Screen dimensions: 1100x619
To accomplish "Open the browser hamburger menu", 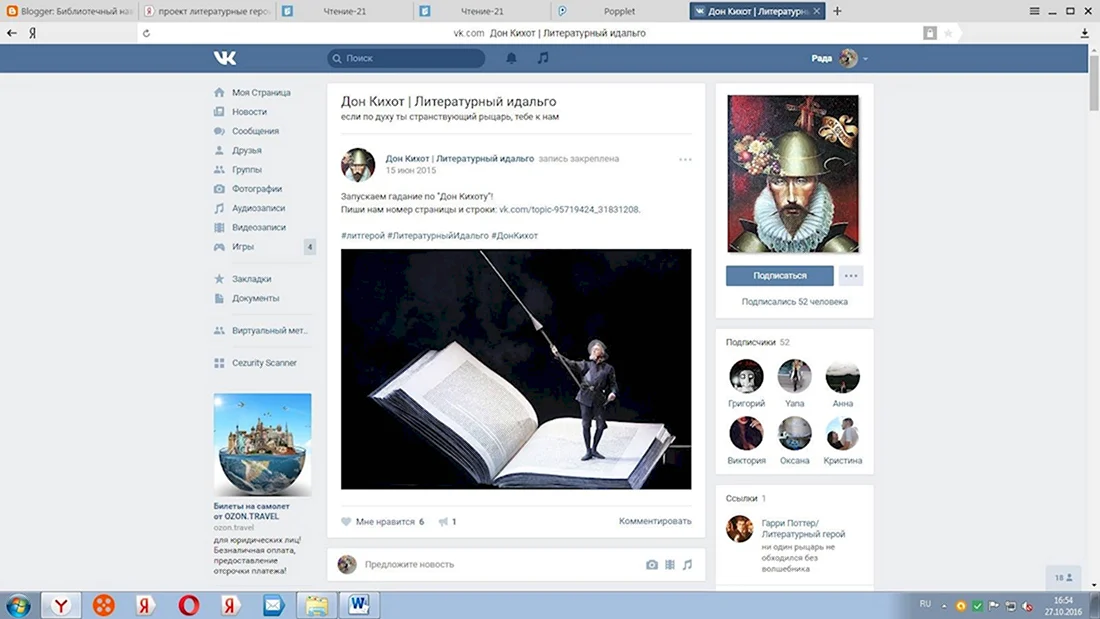I will pyautogui.click(x=1034, y=11).
